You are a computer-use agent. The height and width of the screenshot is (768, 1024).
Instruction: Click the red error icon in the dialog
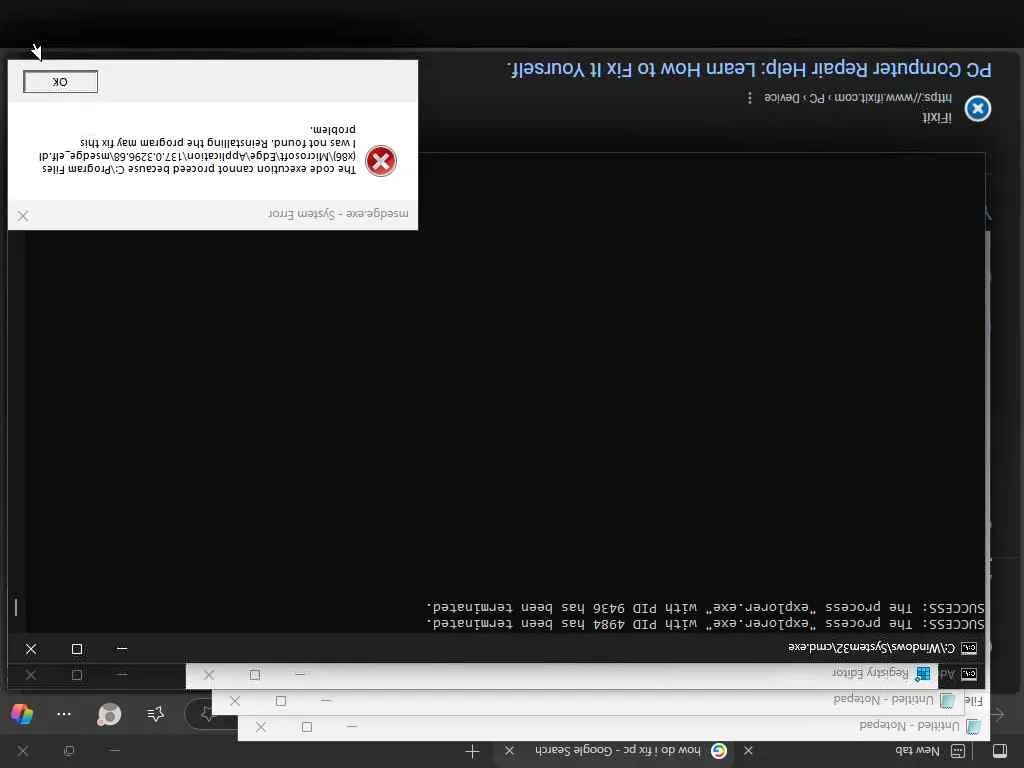[381, 161]
